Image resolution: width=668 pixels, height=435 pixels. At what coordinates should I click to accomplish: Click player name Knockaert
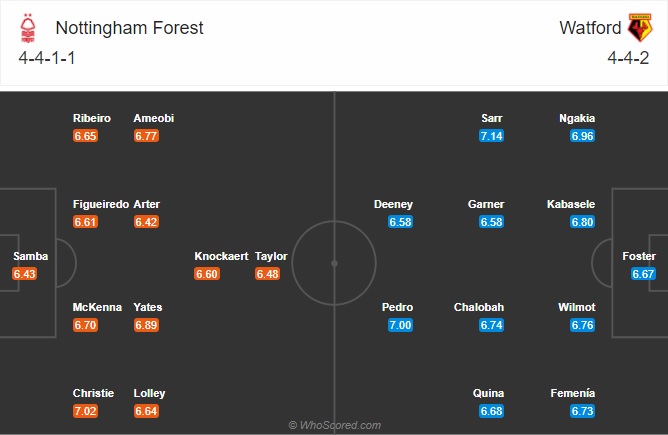click(x=221, y=256)
